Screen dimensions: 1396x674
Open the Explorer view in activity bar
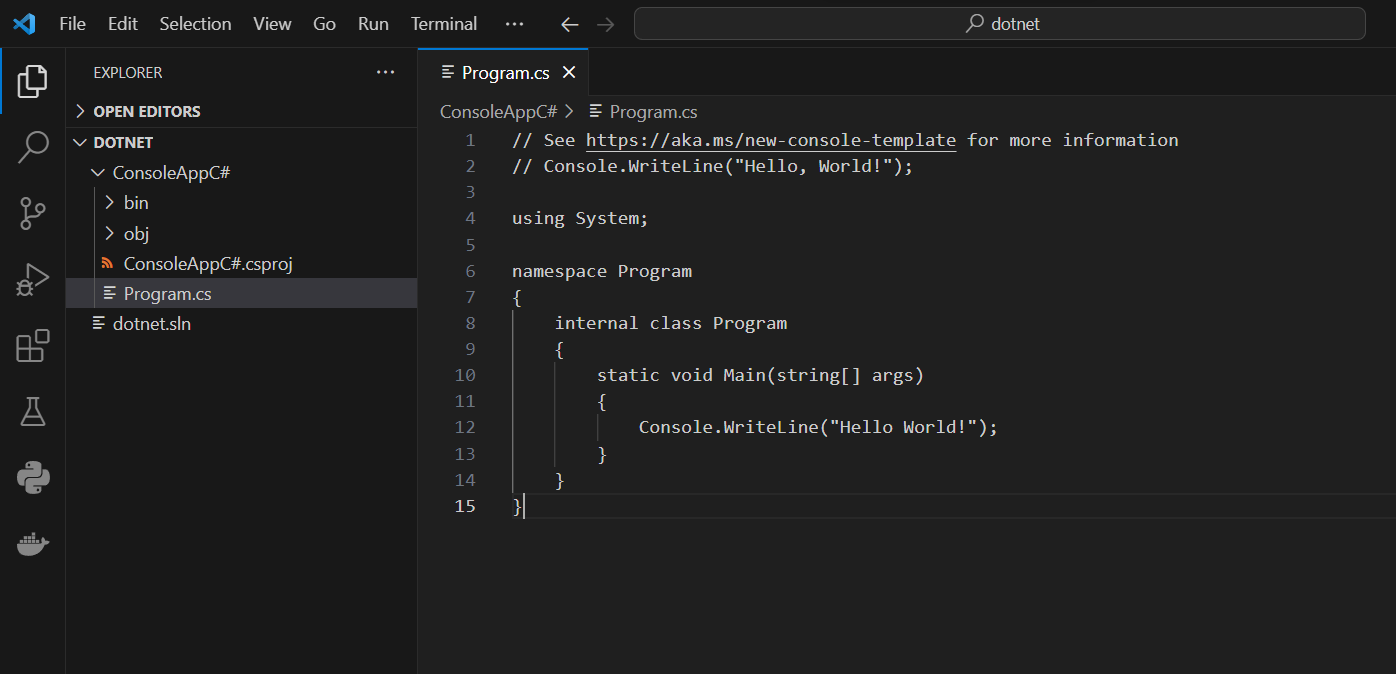tap(32, 81)
